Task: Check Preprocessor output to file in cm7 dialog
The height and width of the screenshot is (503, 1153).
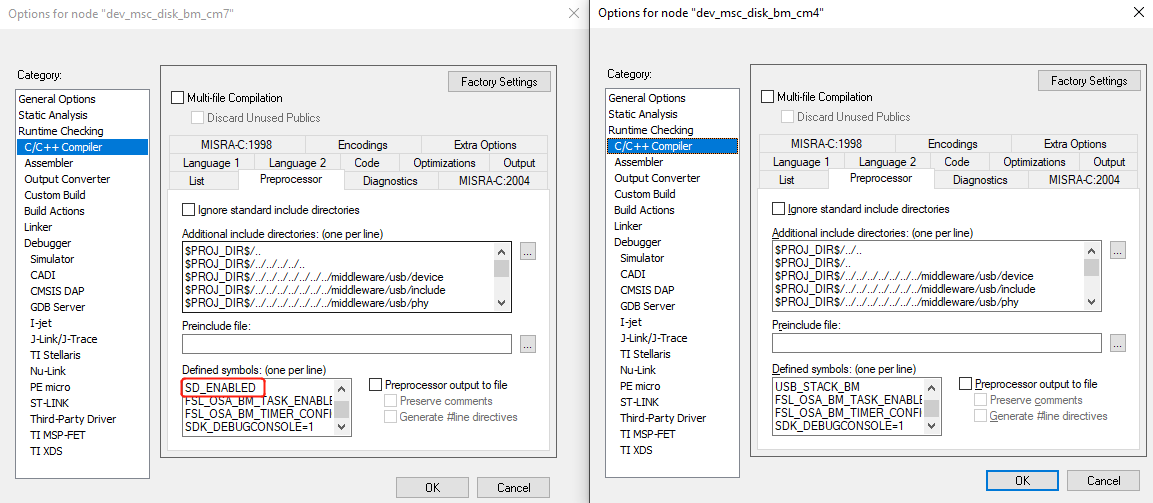Action: [x=375, y=385]
